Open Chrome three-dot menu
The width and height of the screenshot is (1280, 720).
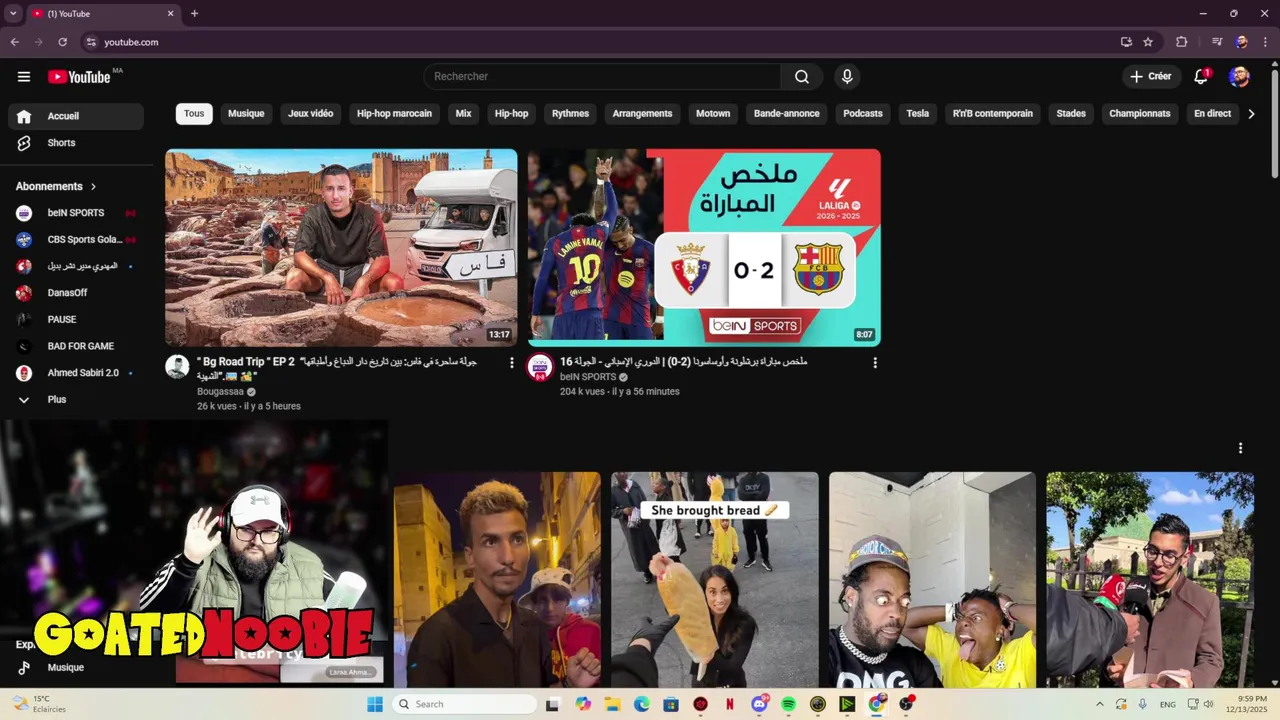click(1265, 42)
